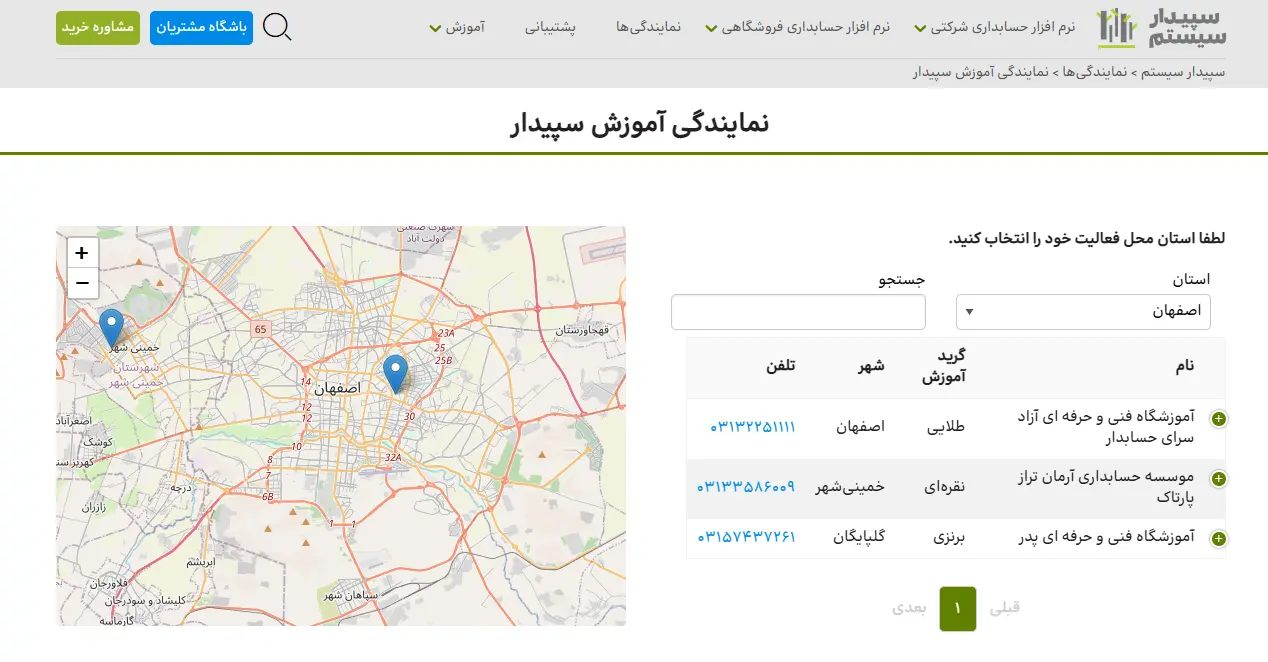Select the map pin near Isfahan center
Image resolution: width=1268 pixels, height=662 pixels.
[396, 374]
